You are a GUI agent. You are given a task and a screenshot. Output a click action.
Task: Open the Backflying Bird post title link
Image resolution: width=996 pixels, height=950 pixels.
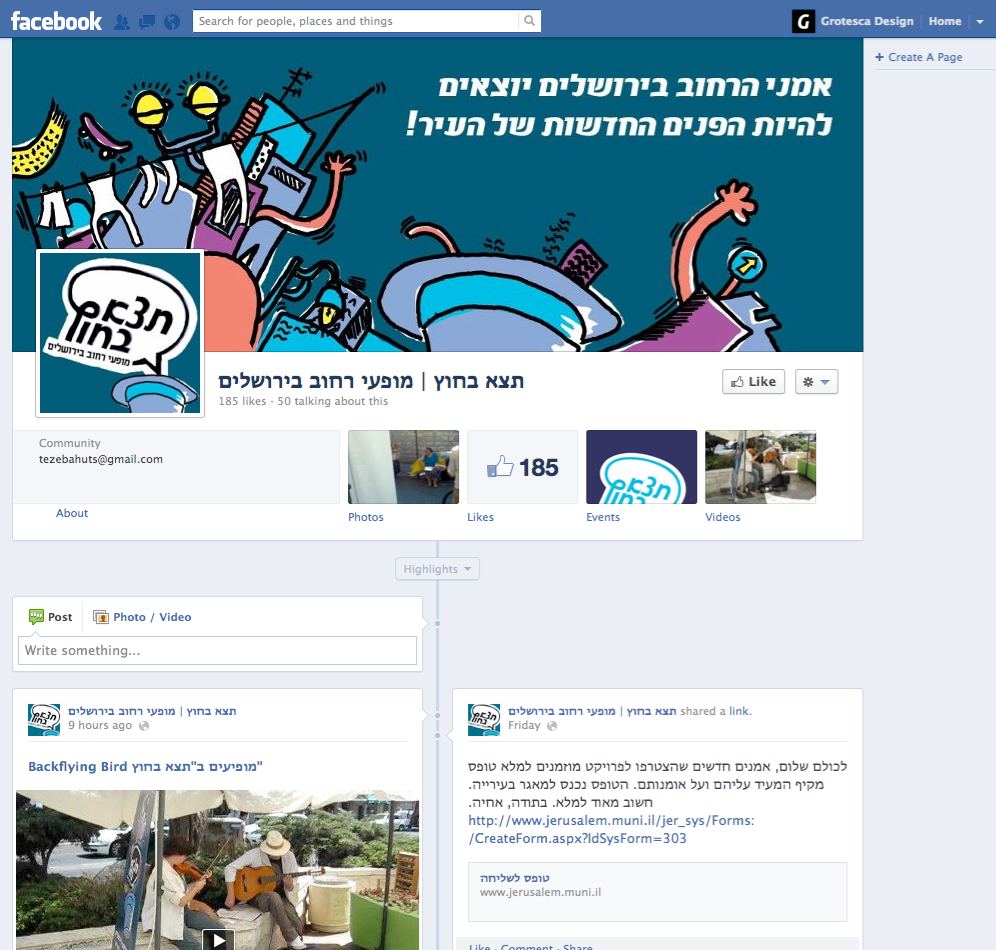click(145, 766)
